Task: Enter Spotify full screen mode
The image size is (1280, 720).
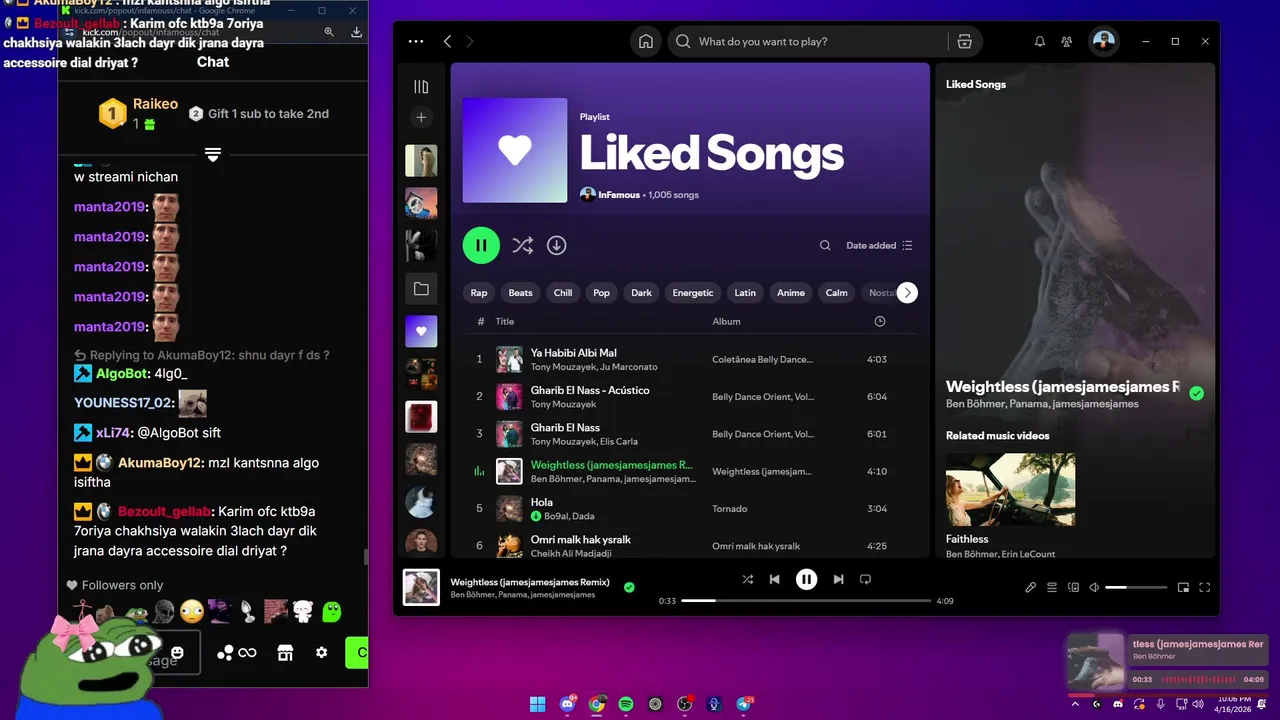Action: 1205,588
